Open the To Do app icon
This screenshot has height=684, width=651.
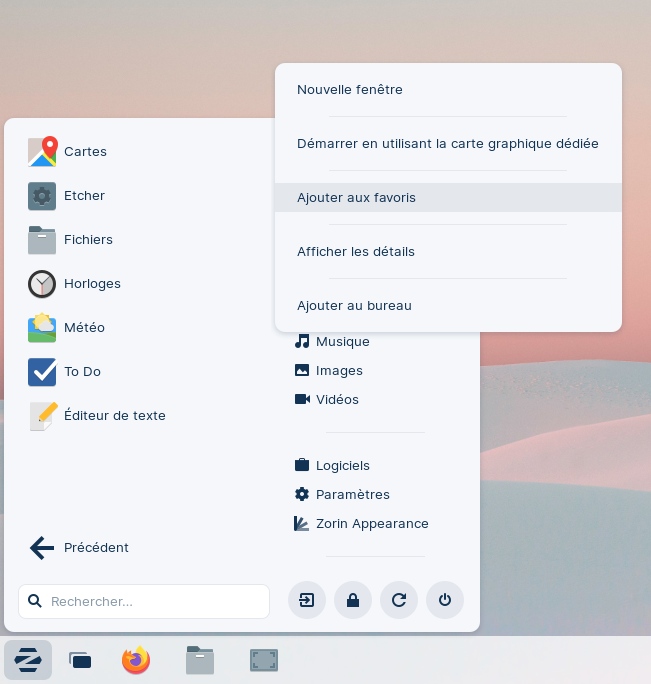click(42, 372)
